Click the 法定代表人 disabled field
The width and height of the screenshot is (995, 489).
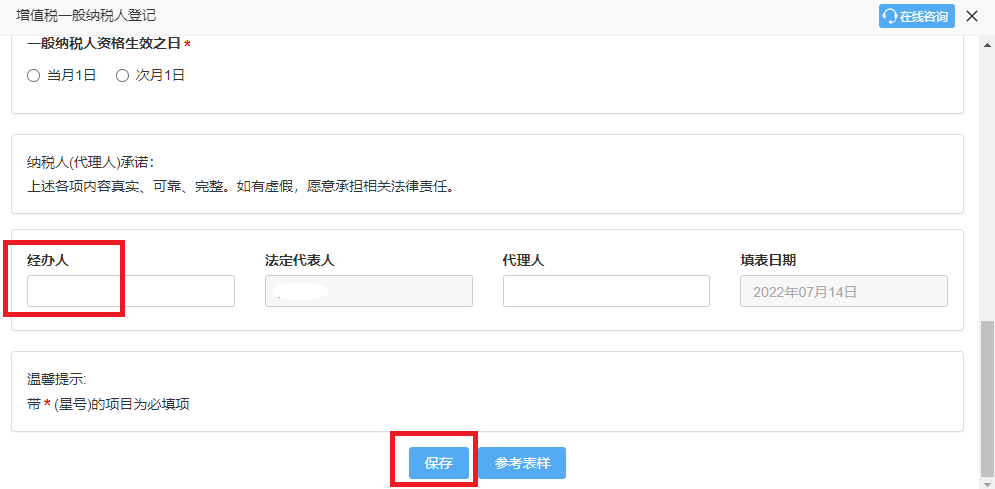coord(369,291)
